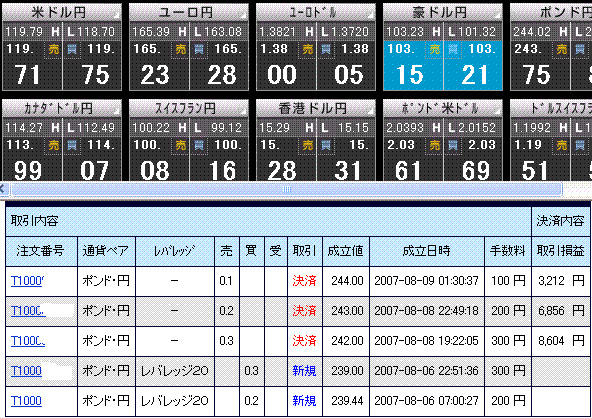
Task: Open order link in the 243.00 row
Action: coord(28,311)
